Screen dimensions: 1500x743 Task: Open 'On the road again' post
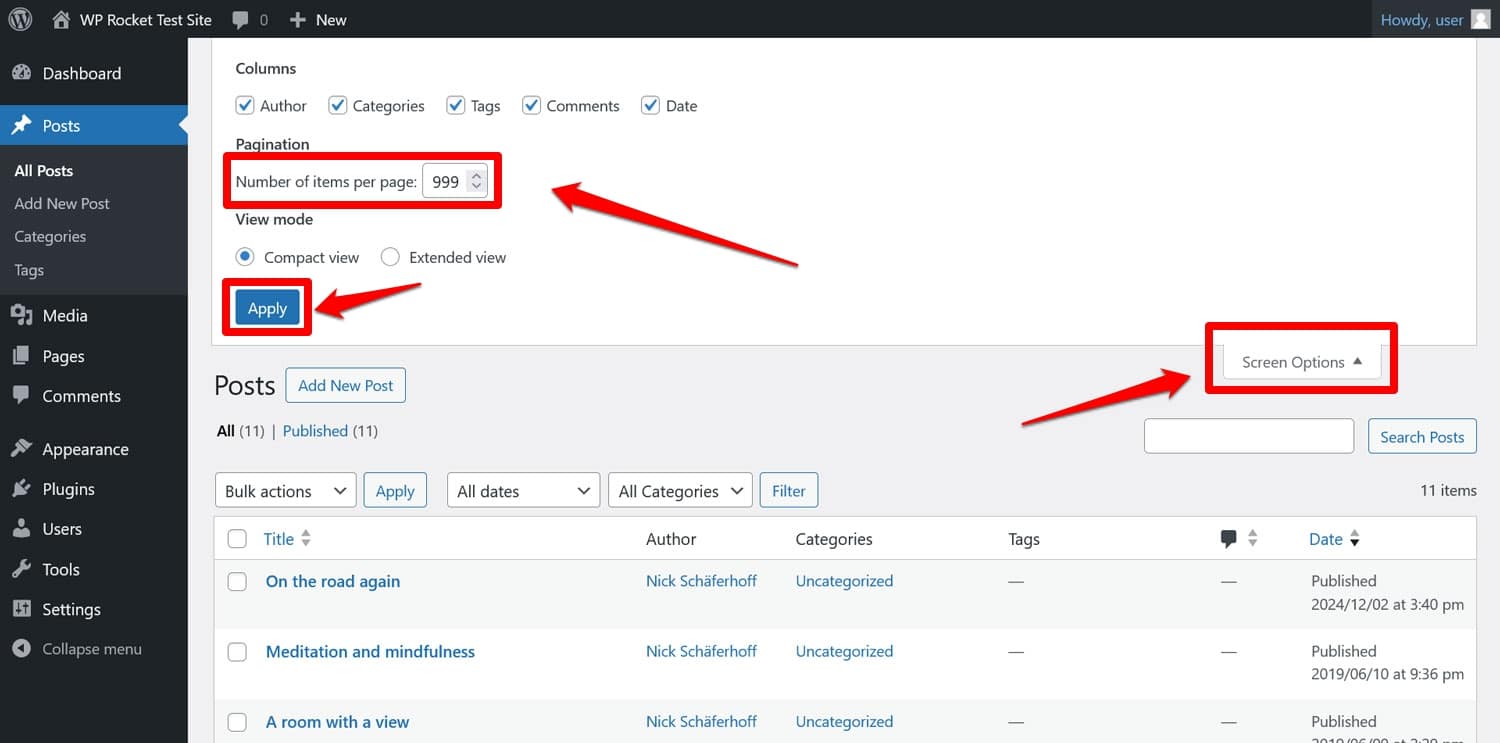333,581
